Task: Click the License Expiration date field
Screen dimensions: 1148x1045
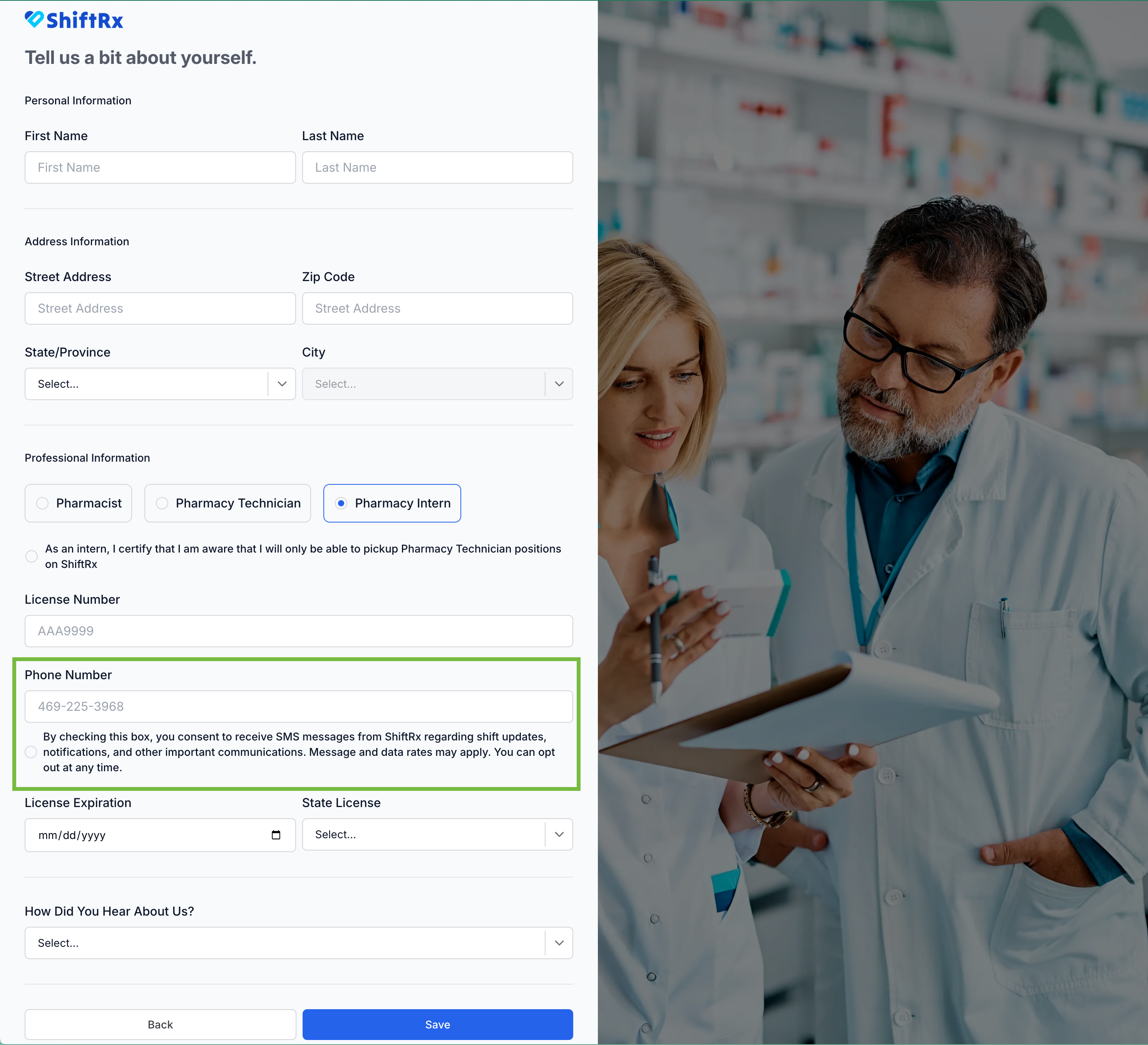Action: pyautogui.click(x=142, y=836)
